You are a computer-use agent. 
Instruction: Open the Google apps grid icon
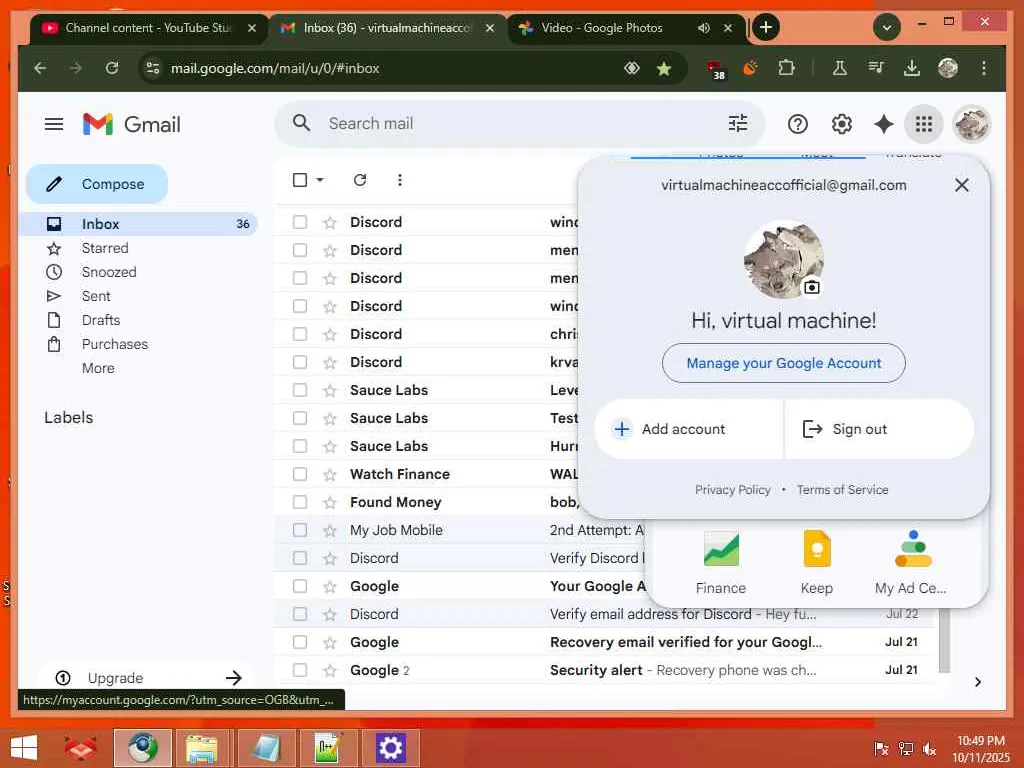[923, 123]
